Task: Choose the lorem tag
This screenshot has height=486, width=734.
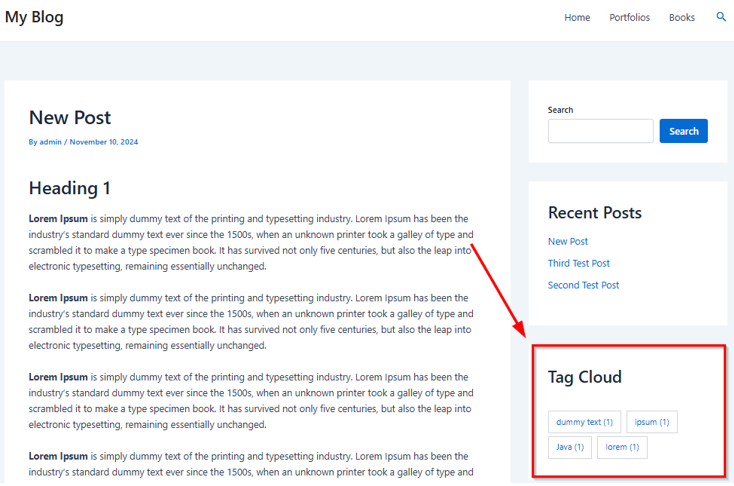Action: (622, 447)
